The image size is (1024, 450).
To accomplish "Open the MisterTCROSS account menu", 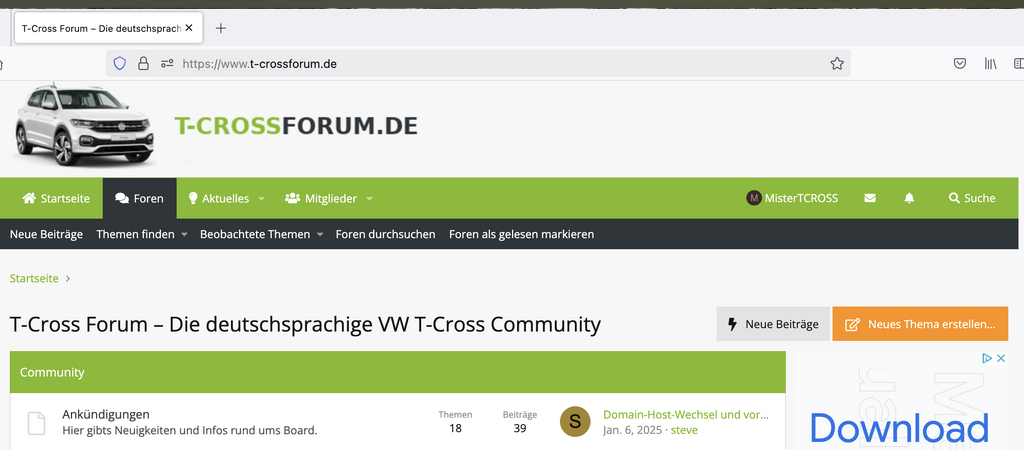I will 792,199.
